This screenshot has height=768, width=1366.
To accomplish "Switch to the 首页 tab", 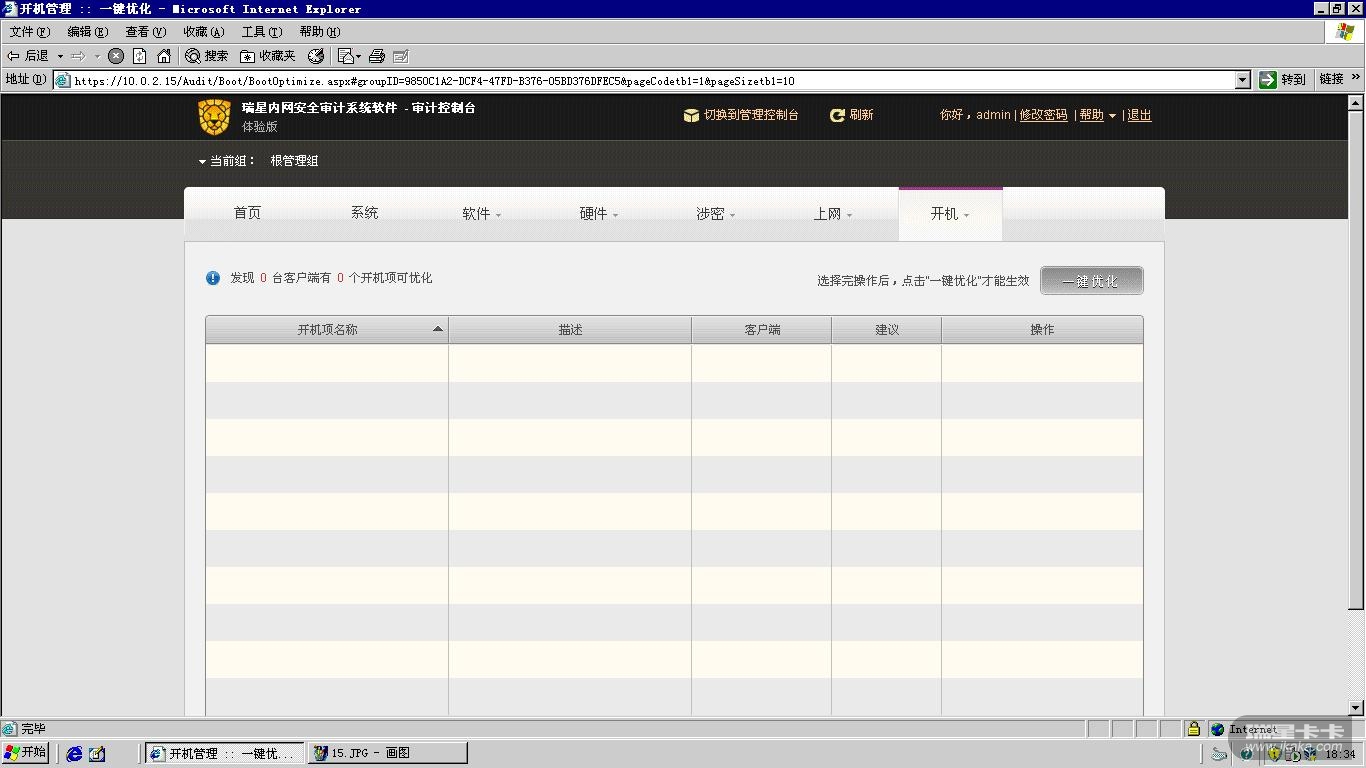I will [247, 213].
